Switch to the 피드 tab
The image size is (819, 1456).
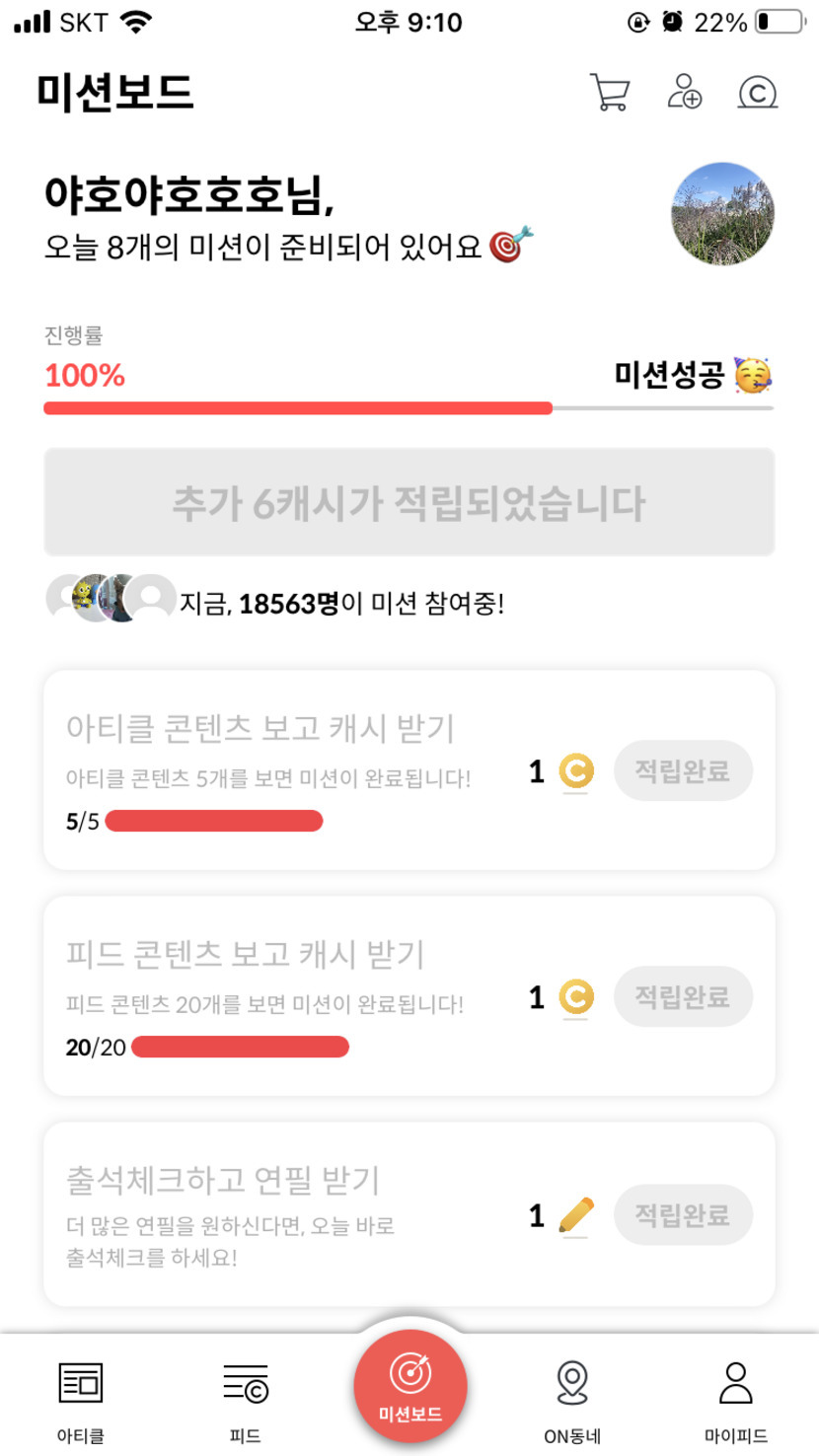245,1403
